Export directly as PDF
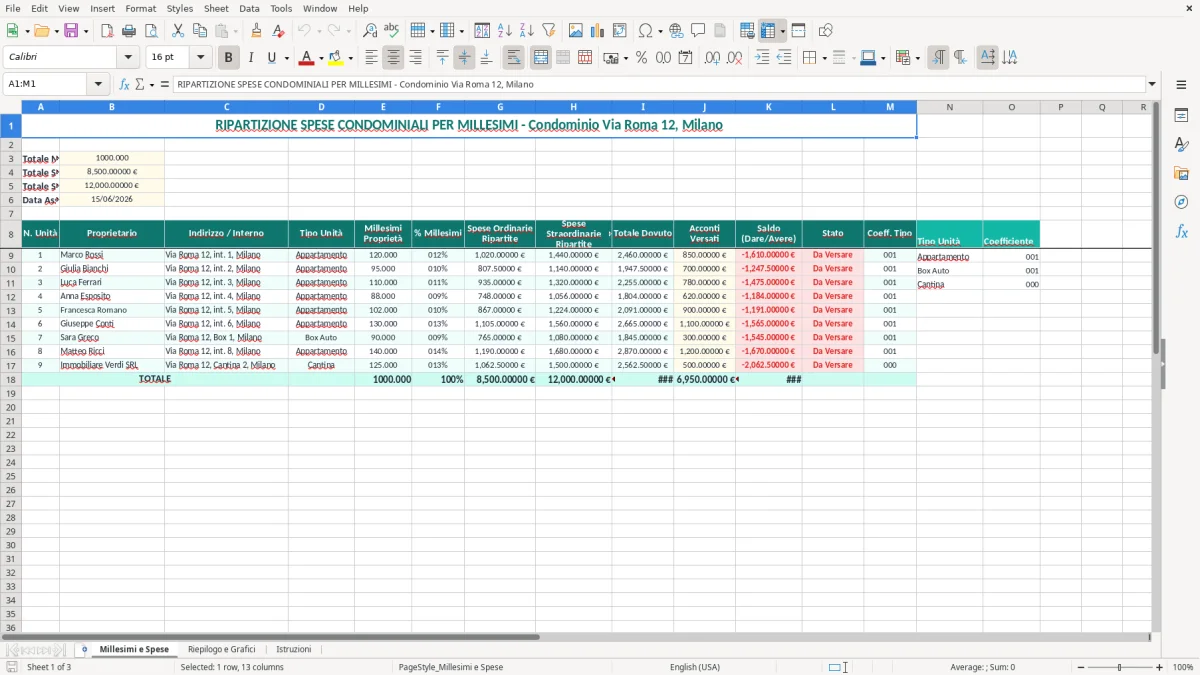The width and height of the screenshot is (1200, 675). (x=107, y=31)
